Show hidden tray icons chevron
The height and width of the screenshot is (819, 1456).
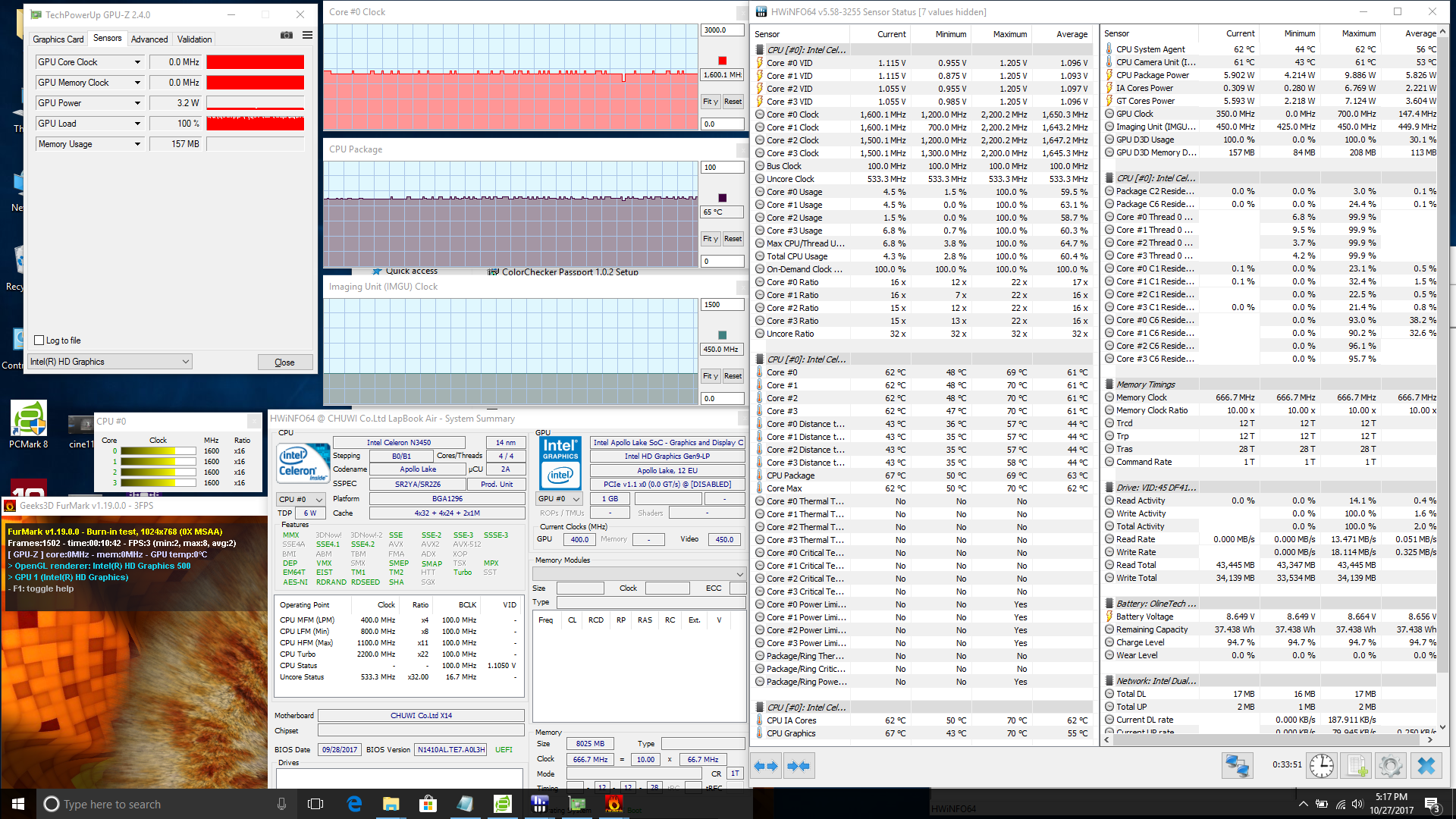coord(1303,804)
